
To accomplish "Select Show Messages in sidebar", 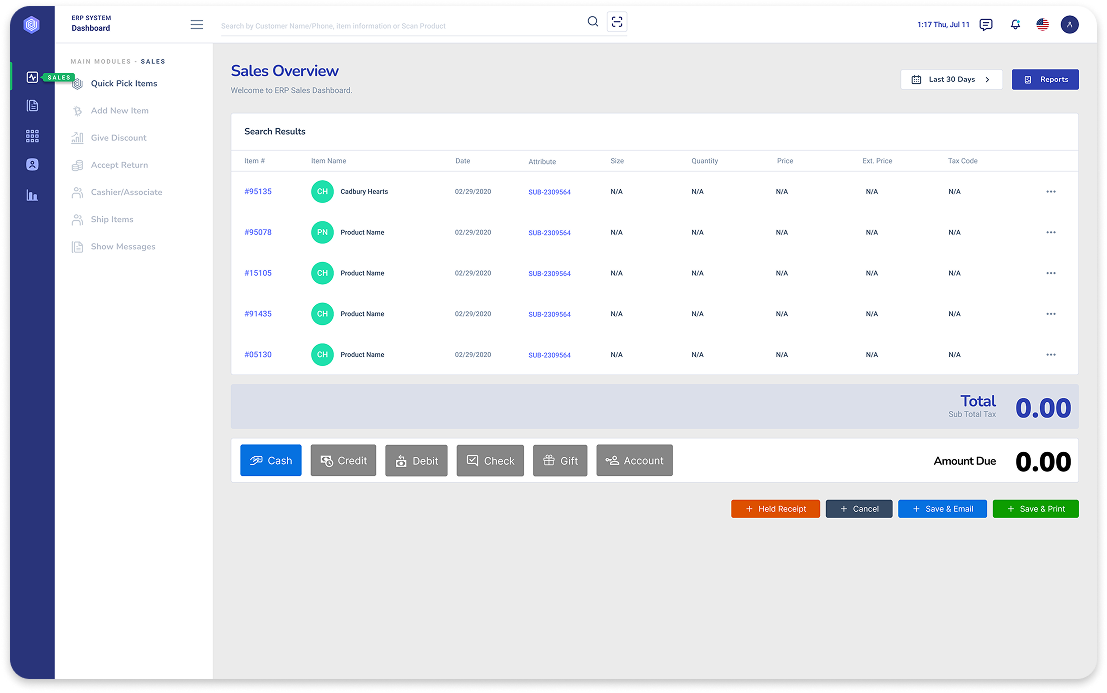I will (x=114, y=247).
